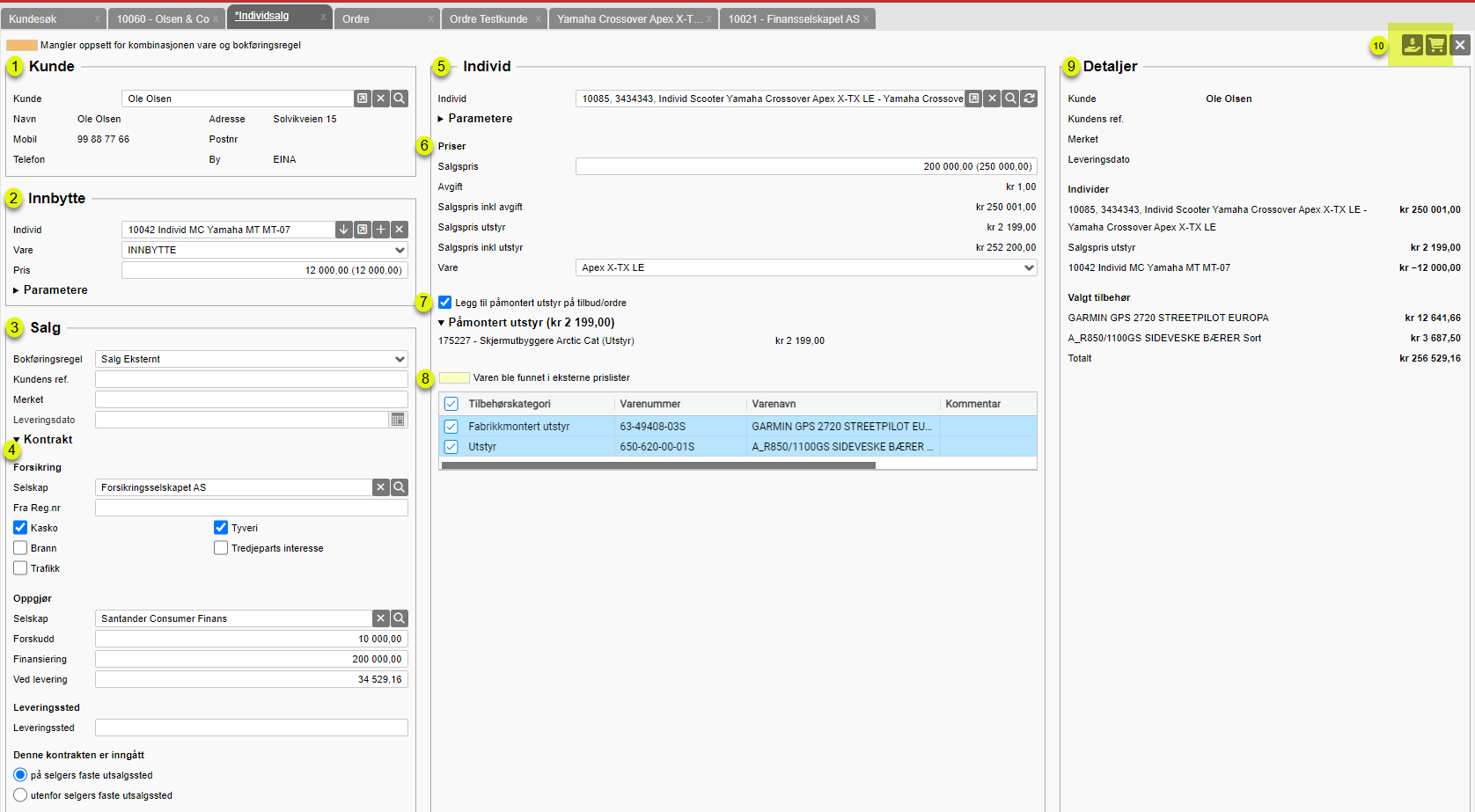Click the Kundens ref. input field
Viewport: 1475px width, 812px height.
(252, 379)
